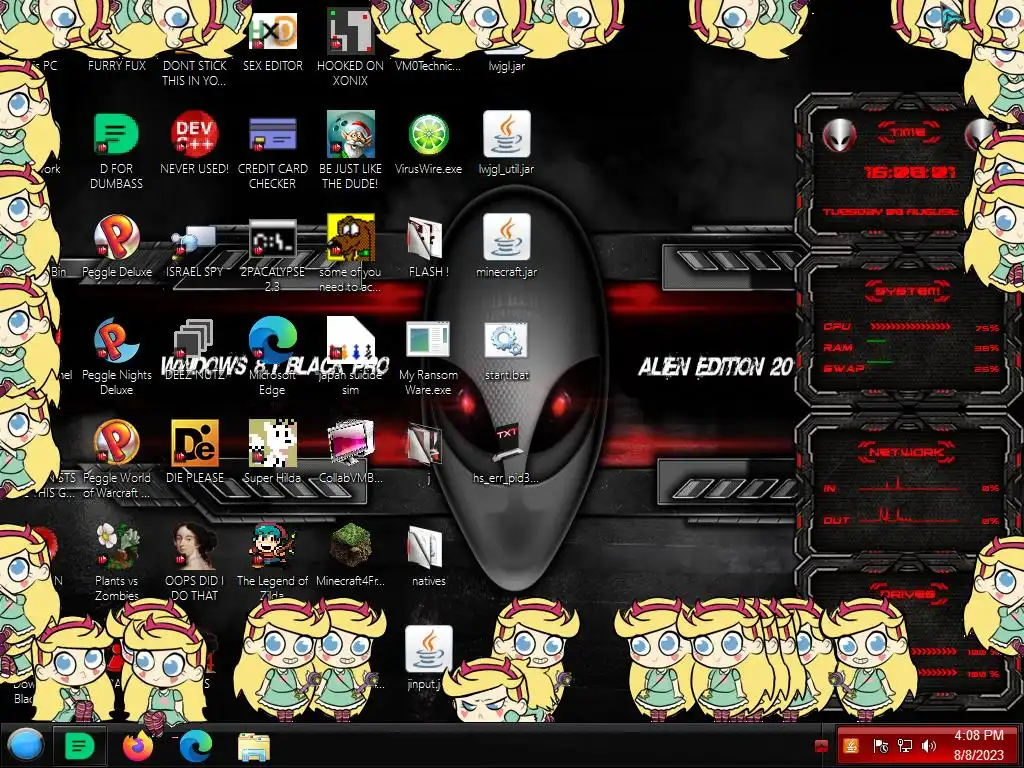The image size is (1024, 768).
Task: Select jinput.j... Java file
Action: point(428,649)
